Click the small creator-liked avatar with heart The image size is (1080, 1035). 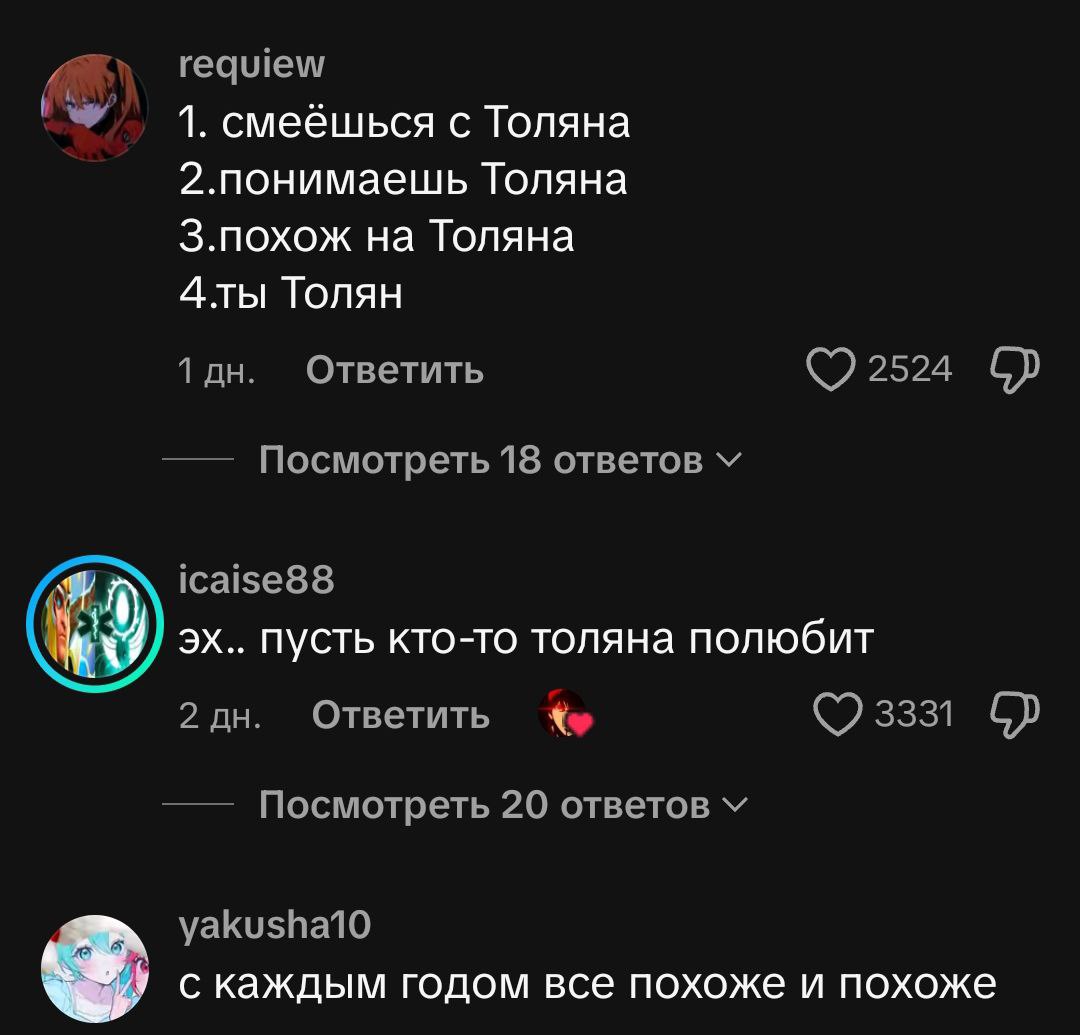click(x=565, y=713)
